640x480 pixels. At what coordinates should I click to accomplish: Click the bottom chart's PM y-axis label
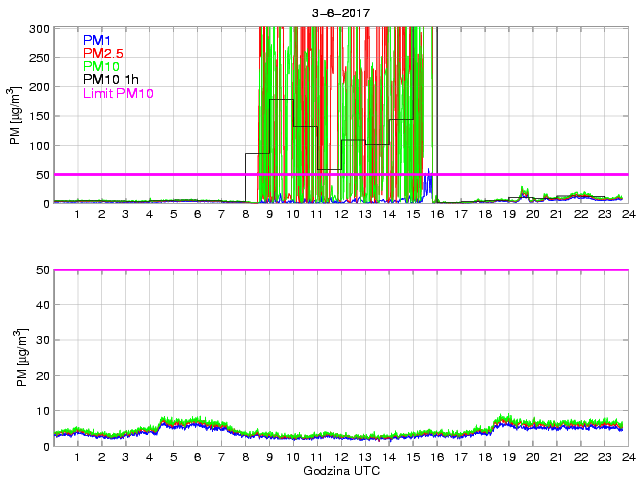point(16,358)
